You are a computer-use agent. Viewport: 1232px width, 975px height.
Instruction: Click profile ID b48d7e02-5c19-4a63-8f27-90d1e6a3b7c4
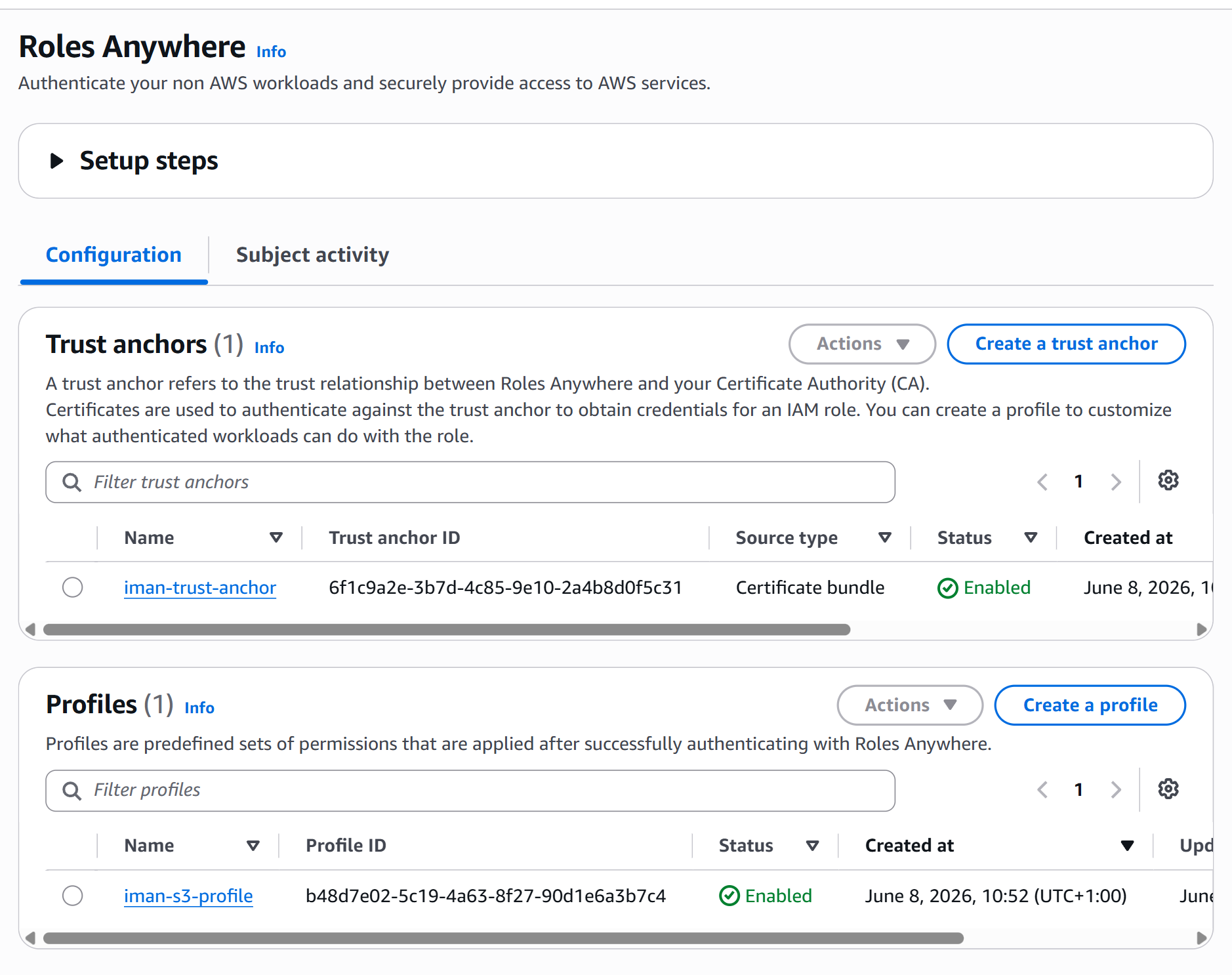(x=485, y=896)
